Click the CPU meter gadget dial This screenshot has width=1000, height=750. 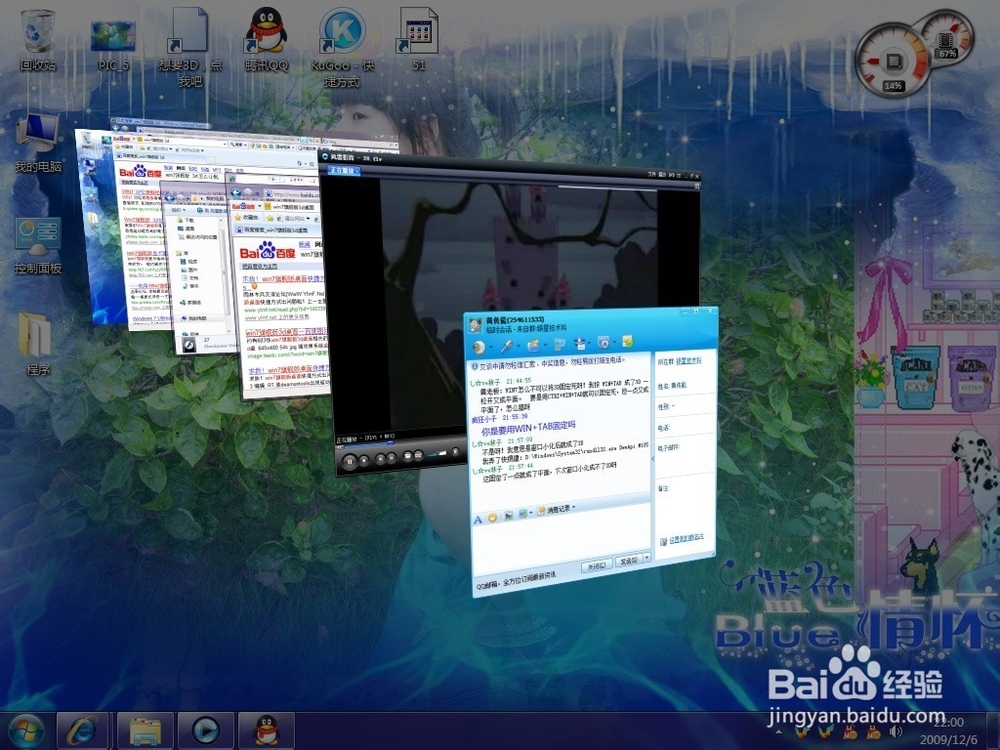(893, 62)
